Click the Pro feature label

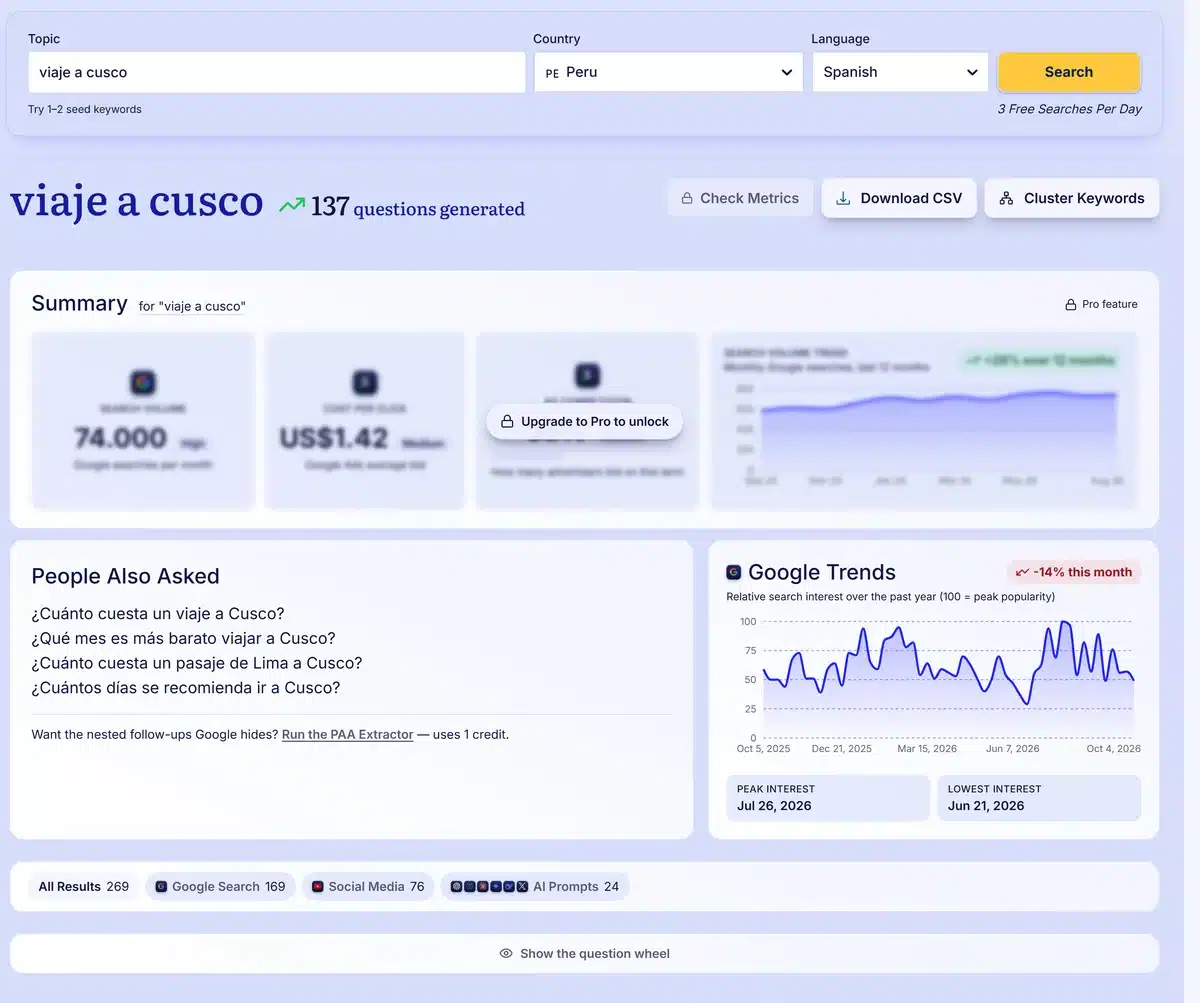(x=1109, y=304)
